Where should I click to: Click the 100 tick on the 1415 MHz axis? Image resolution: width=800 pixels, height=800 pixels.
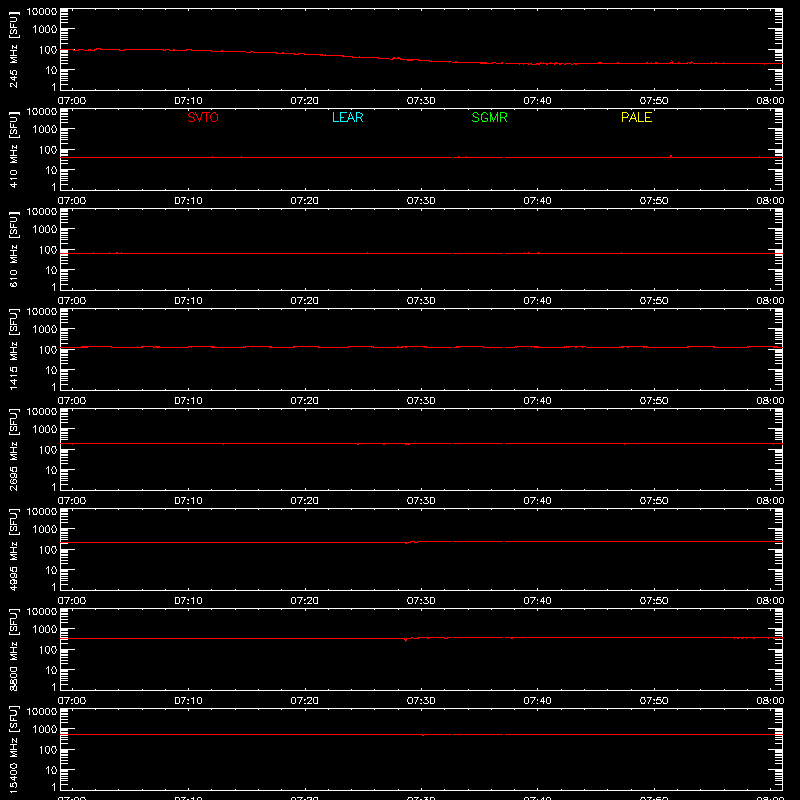point(48,350)
